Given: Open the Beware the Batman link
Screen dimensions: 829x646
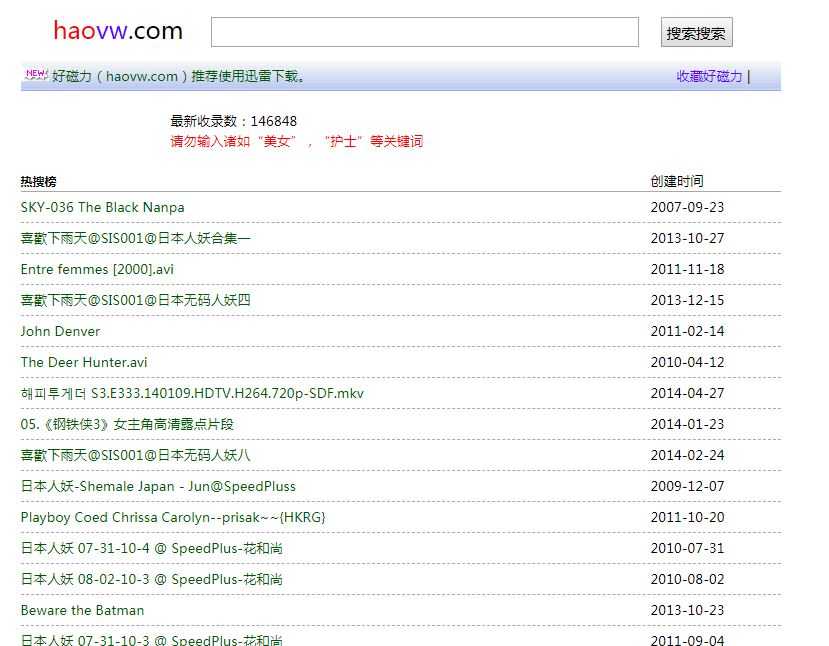Looking at the screenshot, I should pyautogui.click(x=82, y=611).
